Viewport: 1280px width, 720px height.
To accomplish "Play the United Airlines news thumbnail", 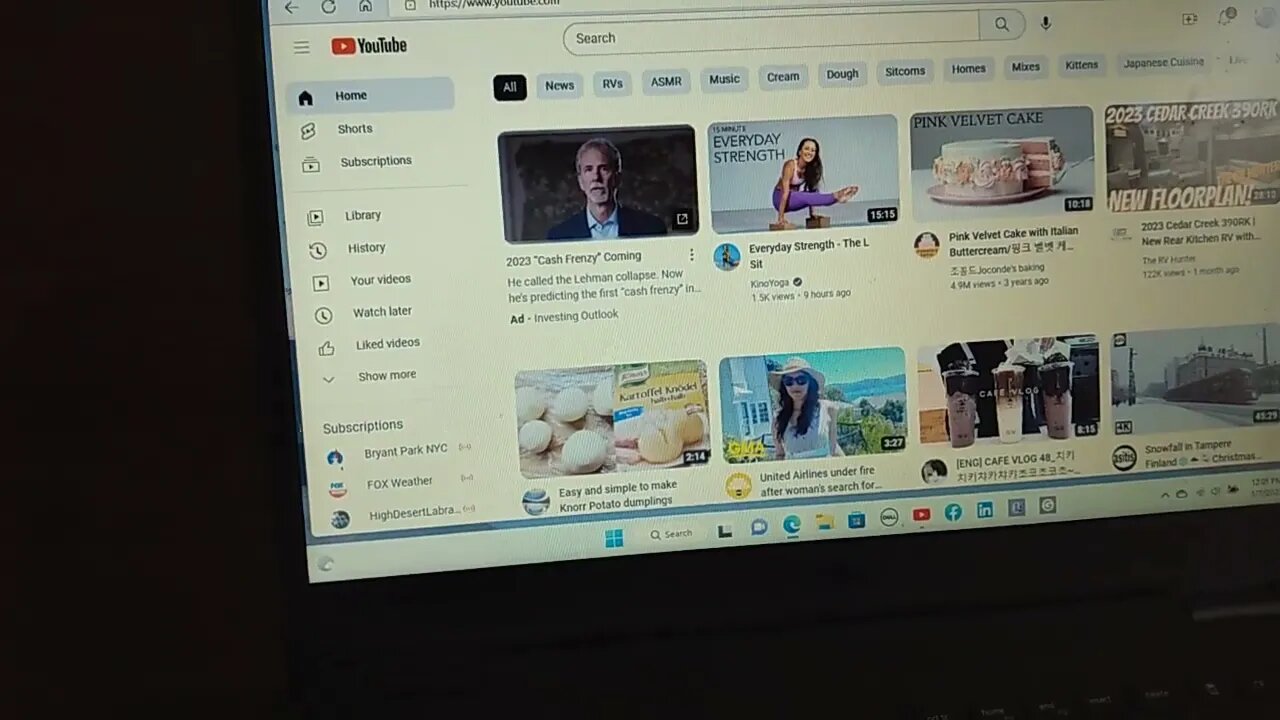I will [813, 405].
